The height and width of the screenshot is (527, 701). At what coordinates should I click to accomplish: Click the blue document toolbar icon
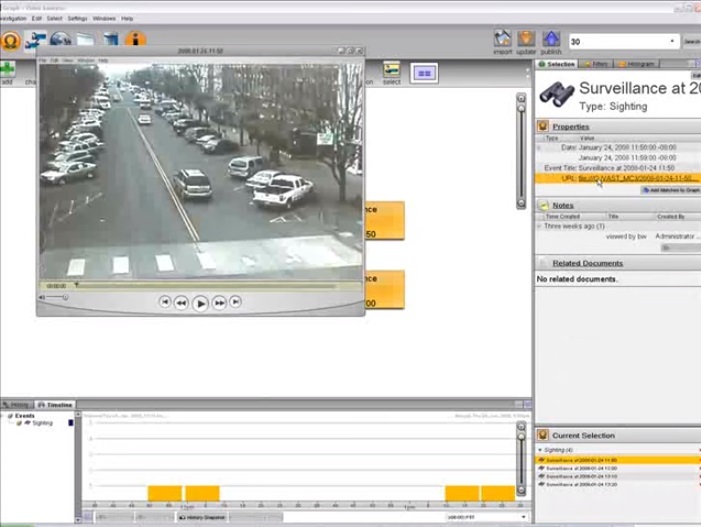111,39
